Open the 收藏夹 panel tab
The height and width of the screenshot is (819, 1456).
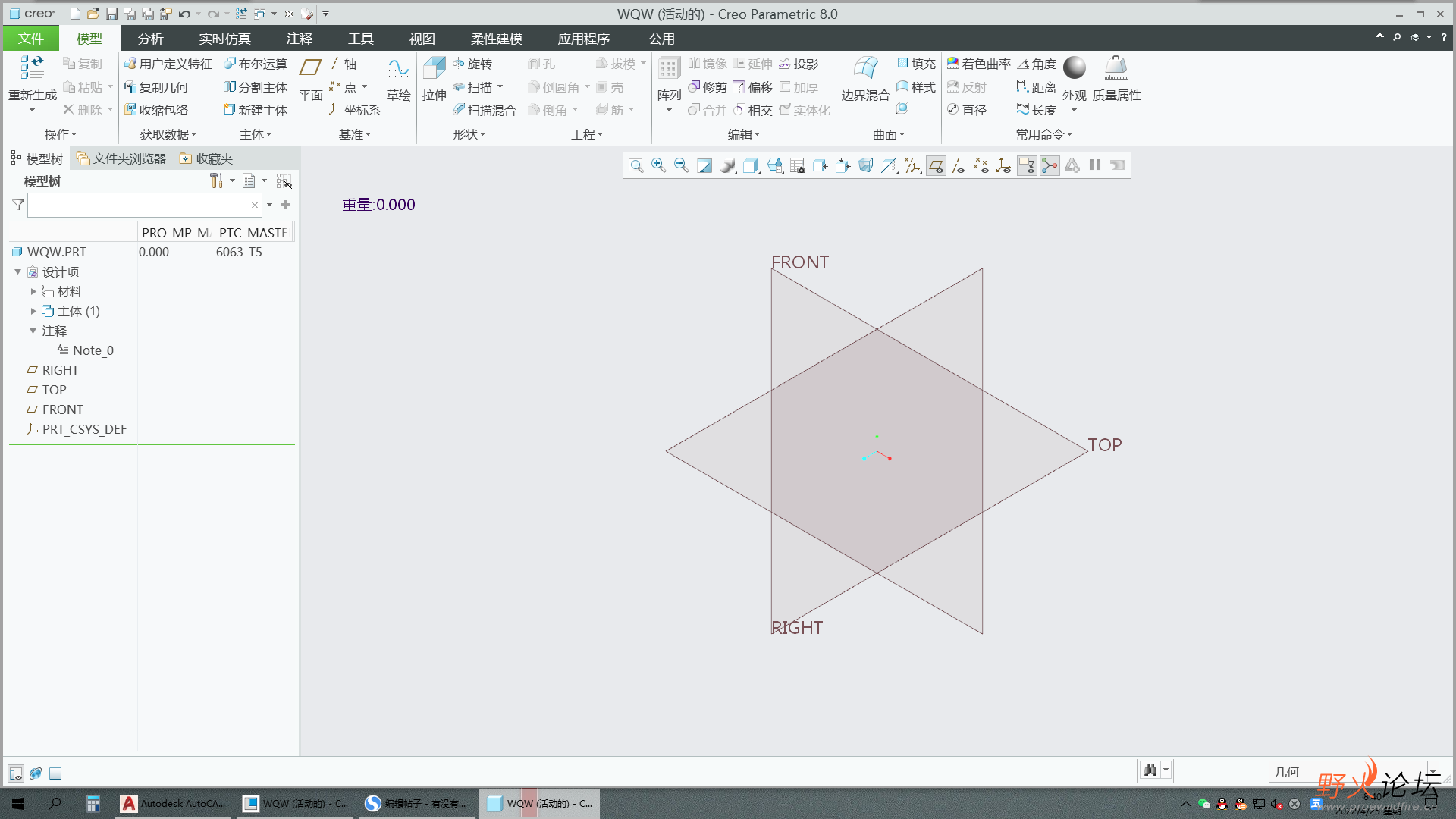click(x=206, y=158)
